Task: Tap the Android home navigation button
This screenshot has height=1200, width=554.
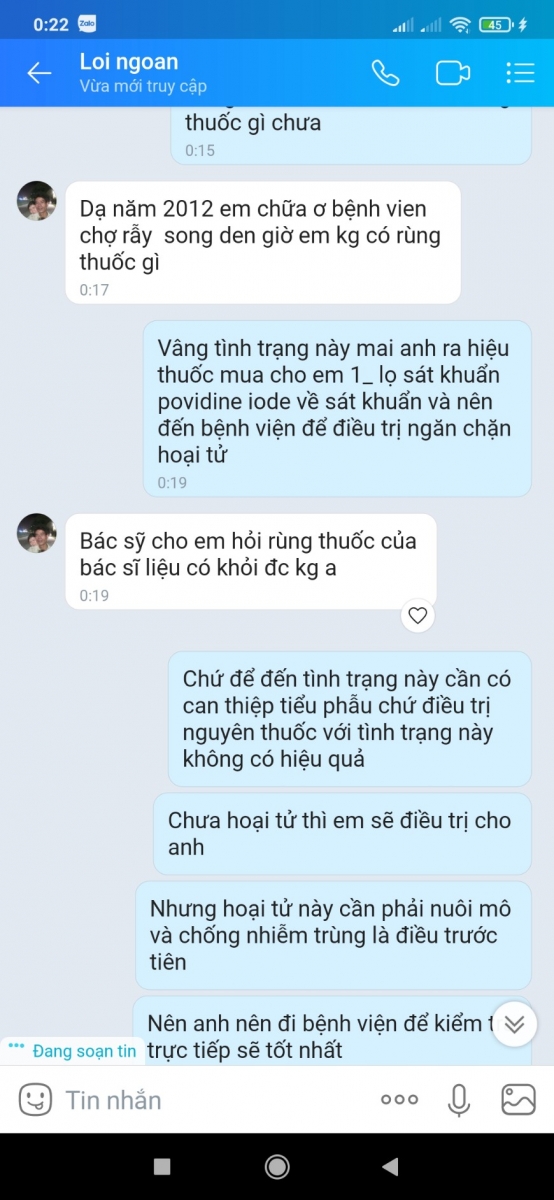Action: 277,1166
